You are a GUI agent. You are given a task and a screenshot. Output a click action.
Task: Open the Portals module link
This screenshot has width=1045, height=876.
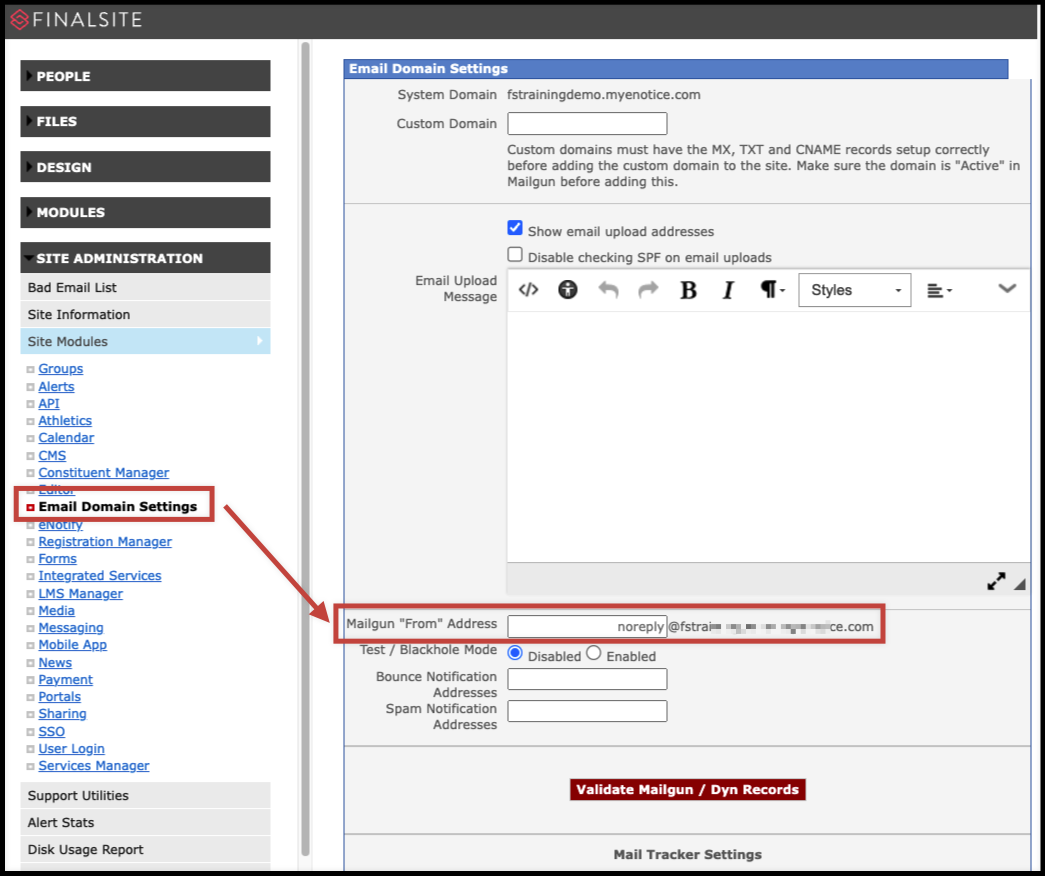[59, 697]
